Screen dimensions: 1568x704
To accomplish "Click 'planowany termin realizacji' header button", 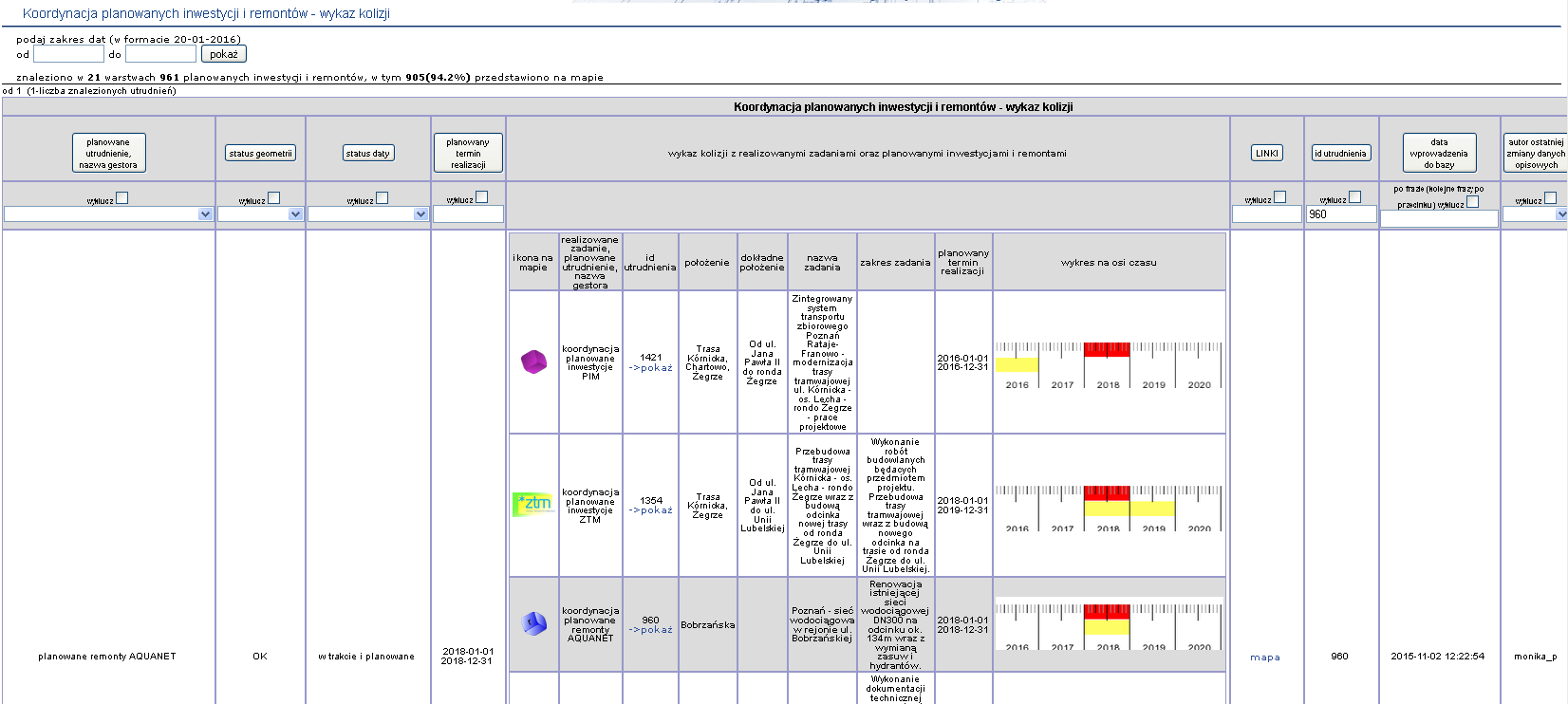I will pyautogui.click(x=468, y=153).
